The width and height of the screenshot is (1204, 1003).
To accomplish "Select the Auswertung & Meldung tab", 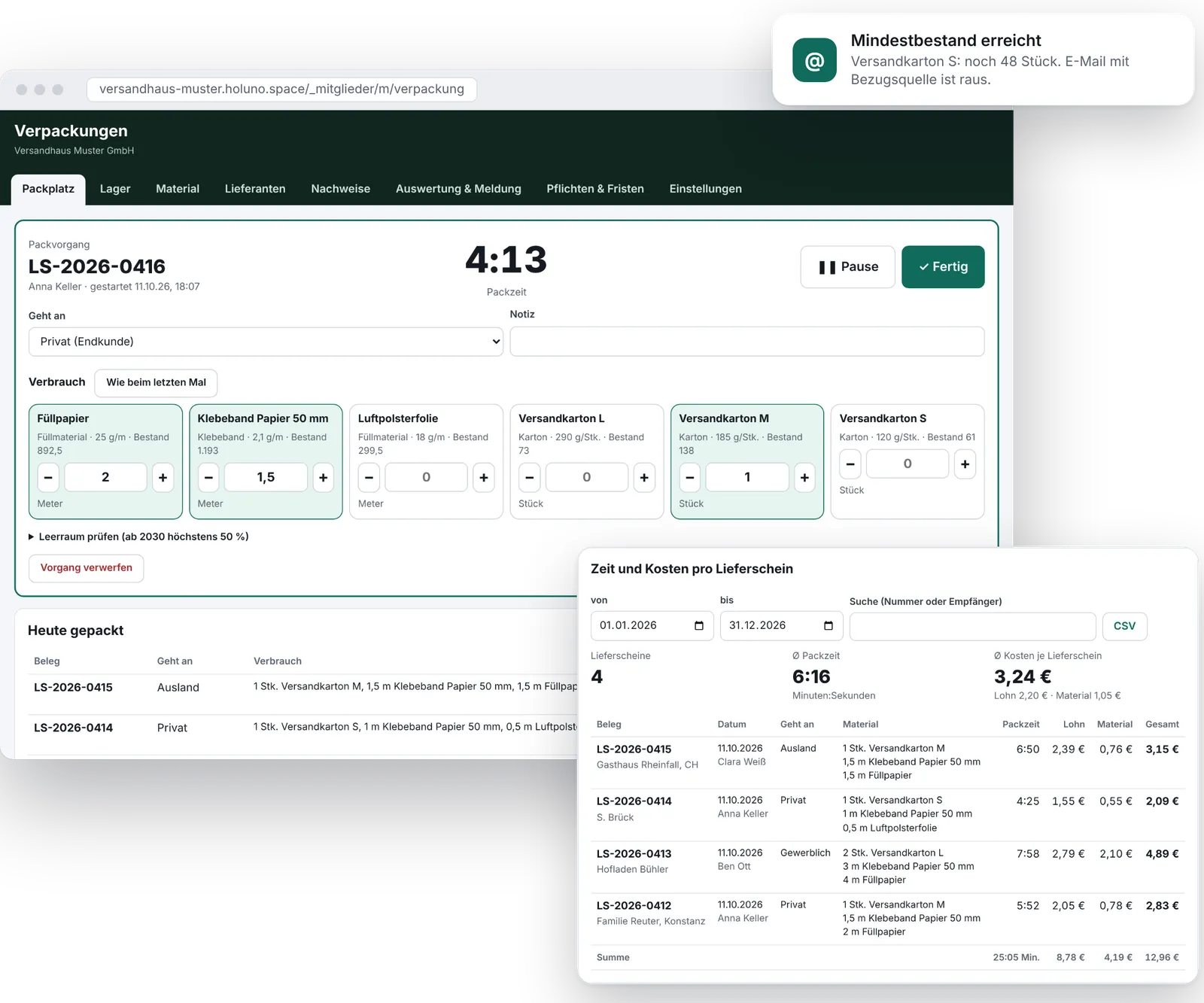I will point(458,189).
